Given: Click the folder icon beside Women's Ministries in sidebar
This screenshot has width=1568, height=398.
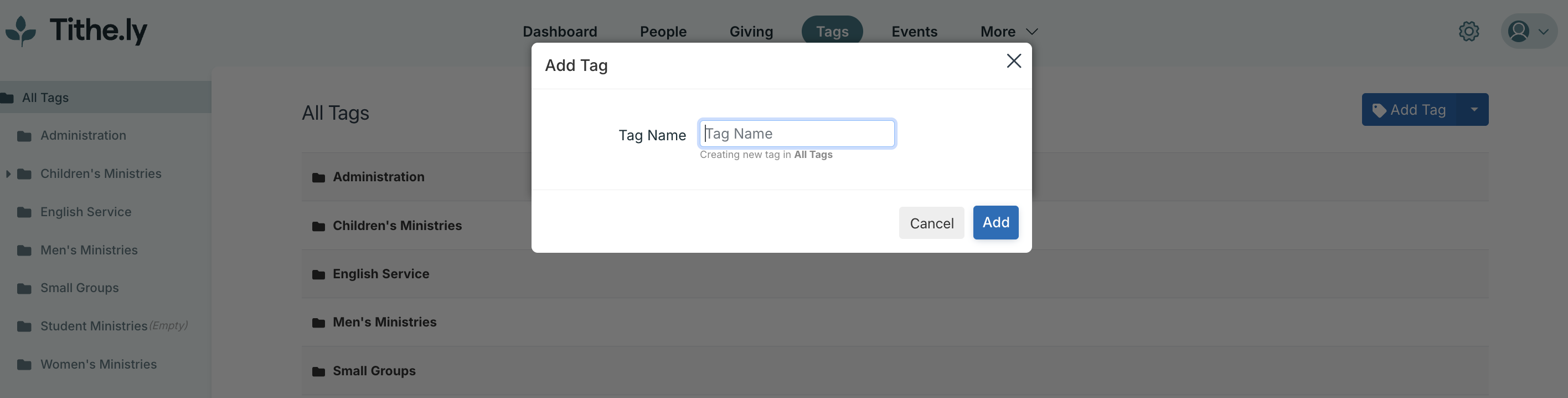Looking at the screenshot, I should (24, 365).
